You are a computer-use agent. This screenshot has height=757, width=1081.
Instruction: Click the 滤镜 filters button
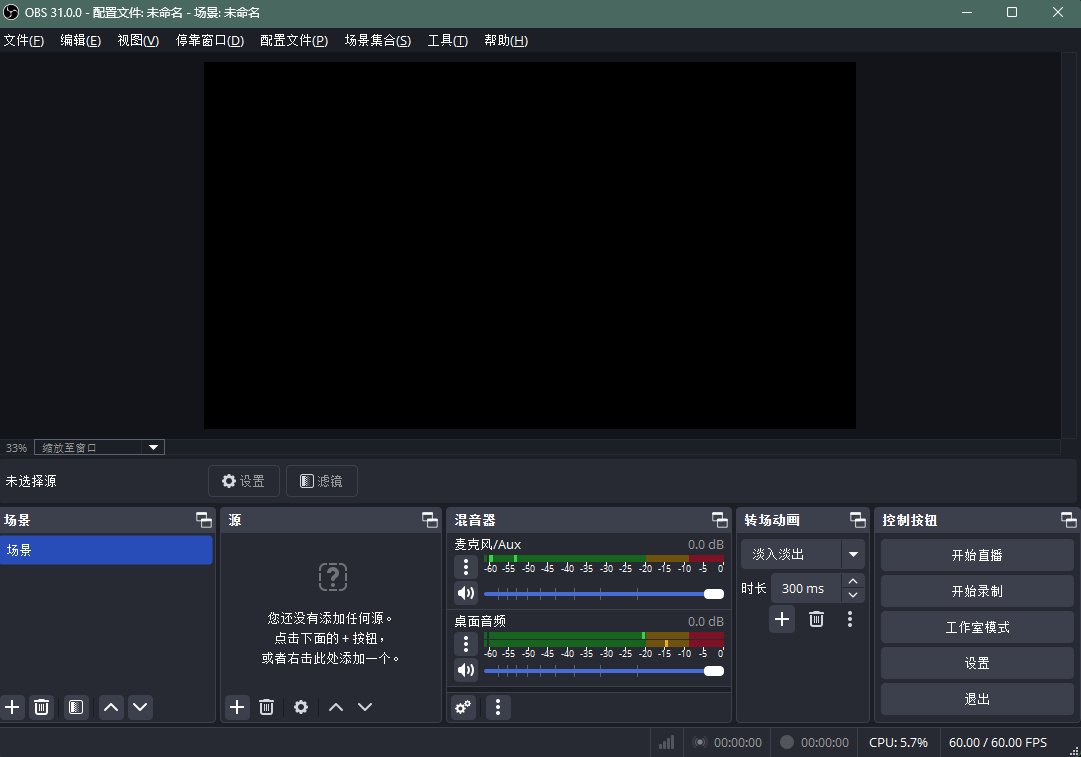[x=322, y=481]
